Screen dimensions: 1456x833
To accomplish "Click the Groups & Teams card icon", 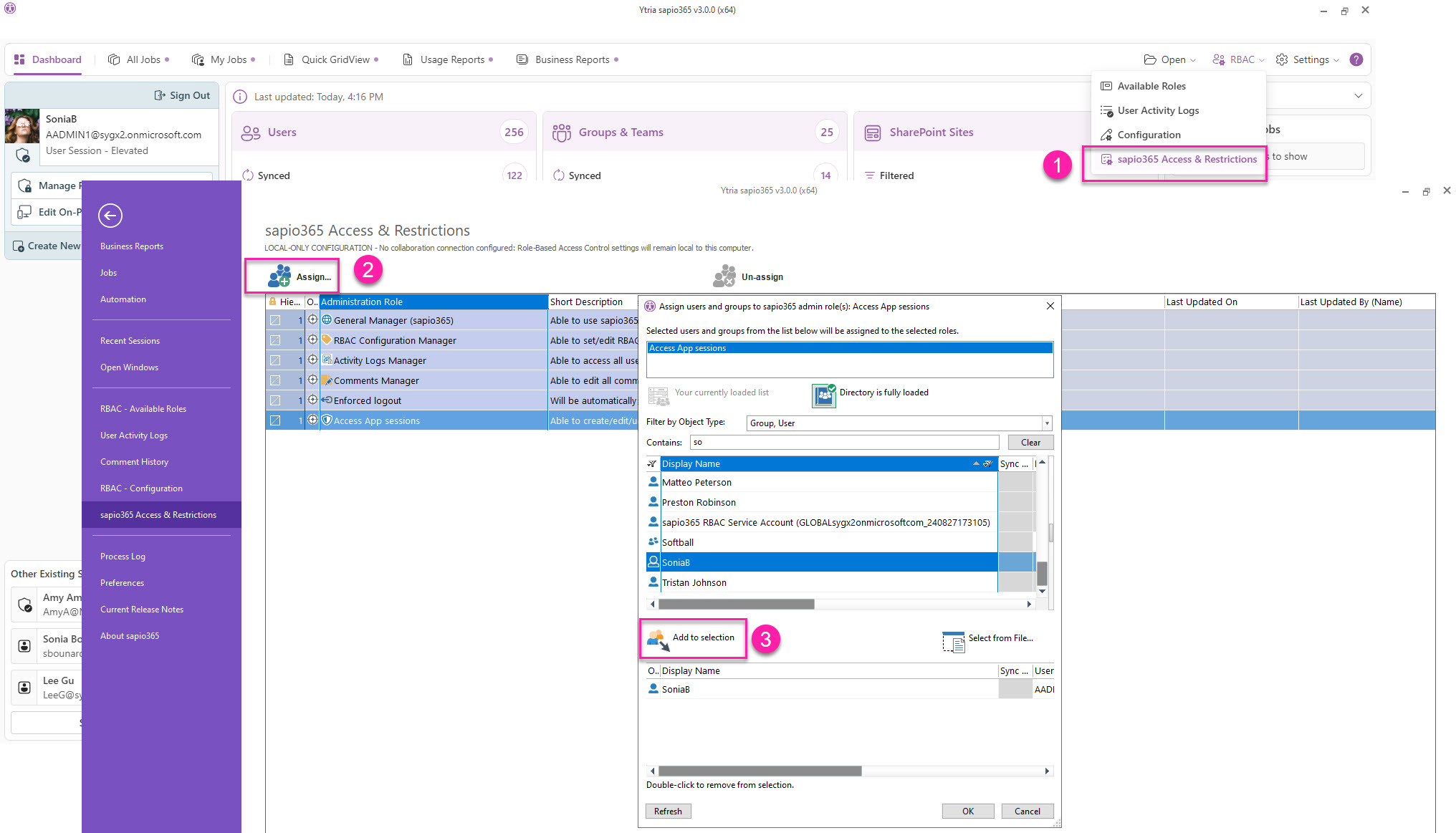I will coord(562,133).
